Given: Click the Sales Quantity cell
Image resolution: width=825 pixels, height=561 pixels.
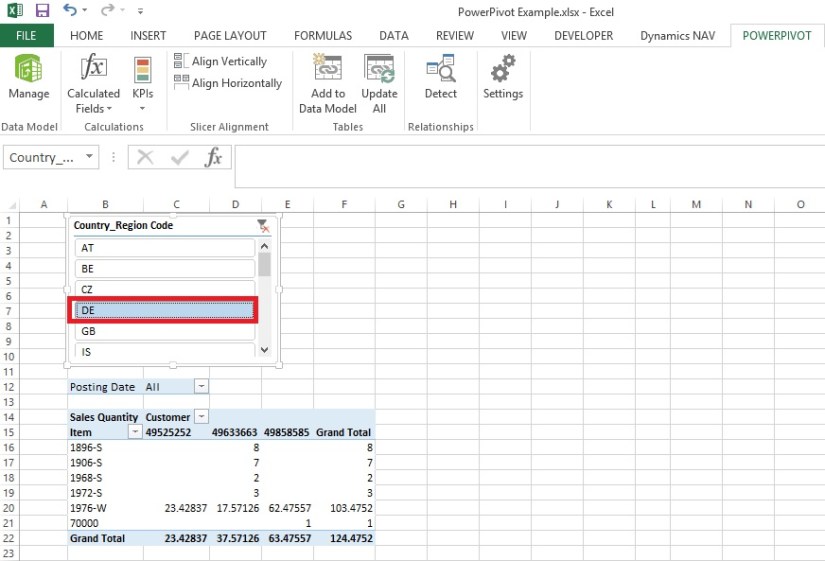Looking at the screenshot, I should (104, 417).
